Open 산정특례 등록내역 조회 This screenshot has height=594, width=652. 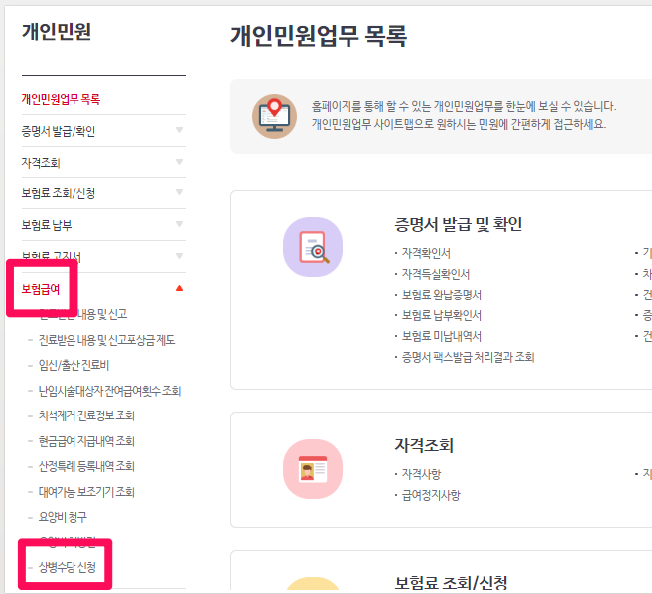tap(86, 466)
